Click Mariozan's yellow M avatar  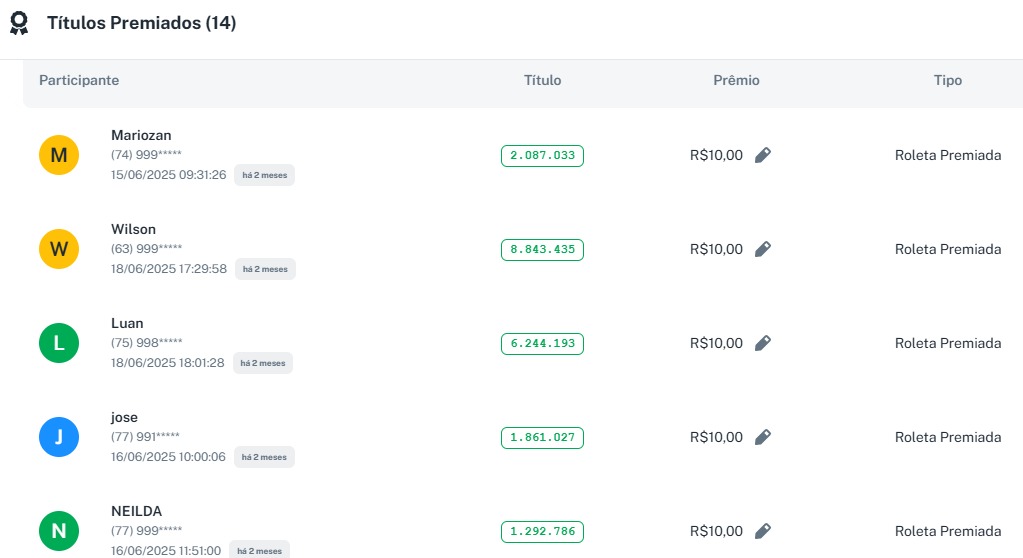point(59,155)
